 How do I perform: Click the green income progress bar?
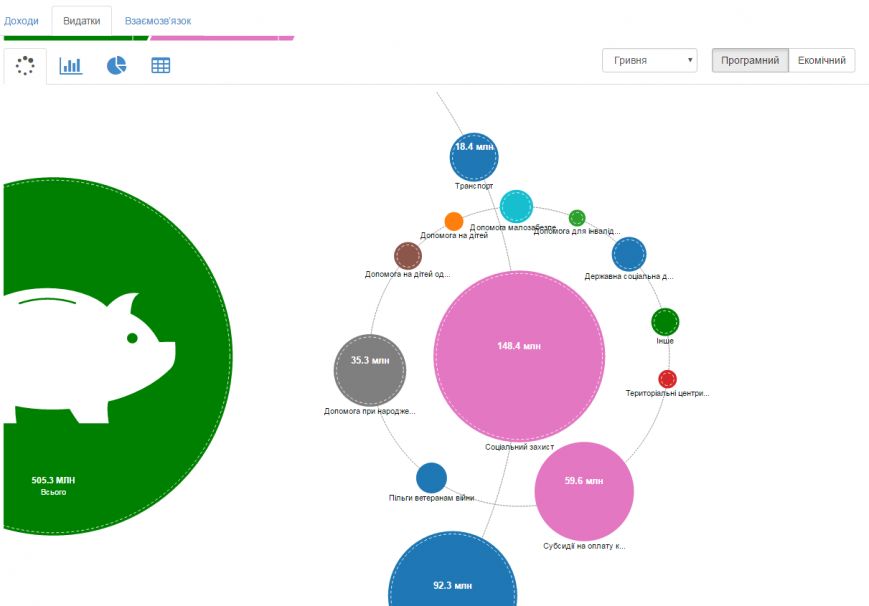coord(76,38)
